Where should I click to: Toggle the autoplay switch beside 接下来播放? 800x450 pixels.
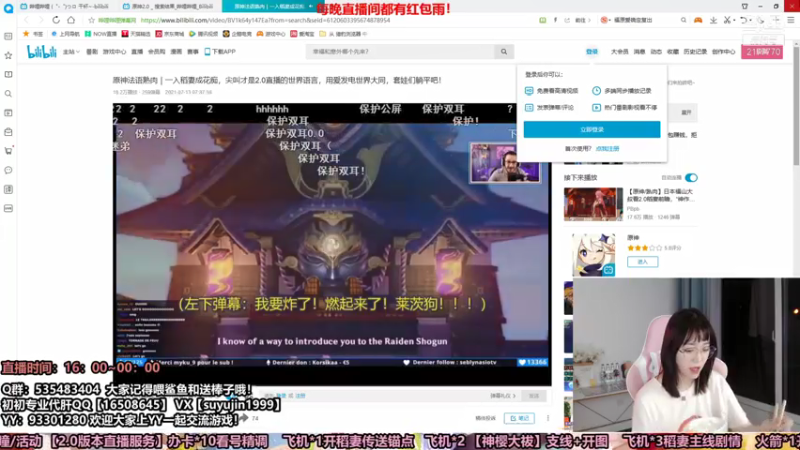coord(691,178)
